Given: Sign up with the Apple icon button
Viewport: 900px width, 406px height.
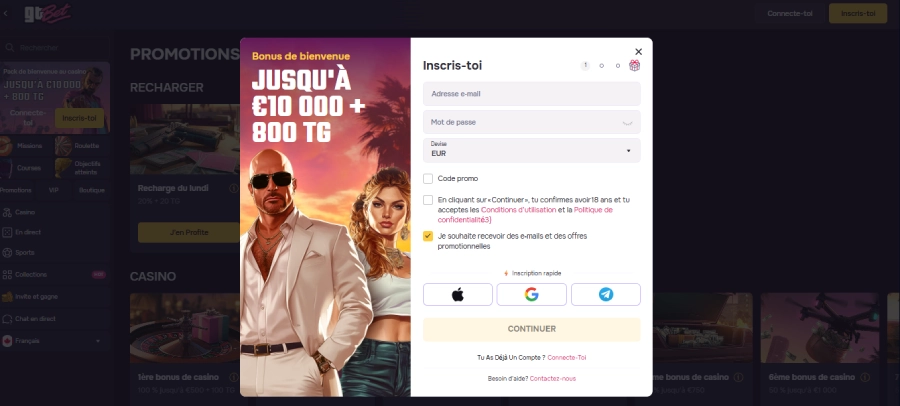Looking at the screenshot, I should [457, 295].
